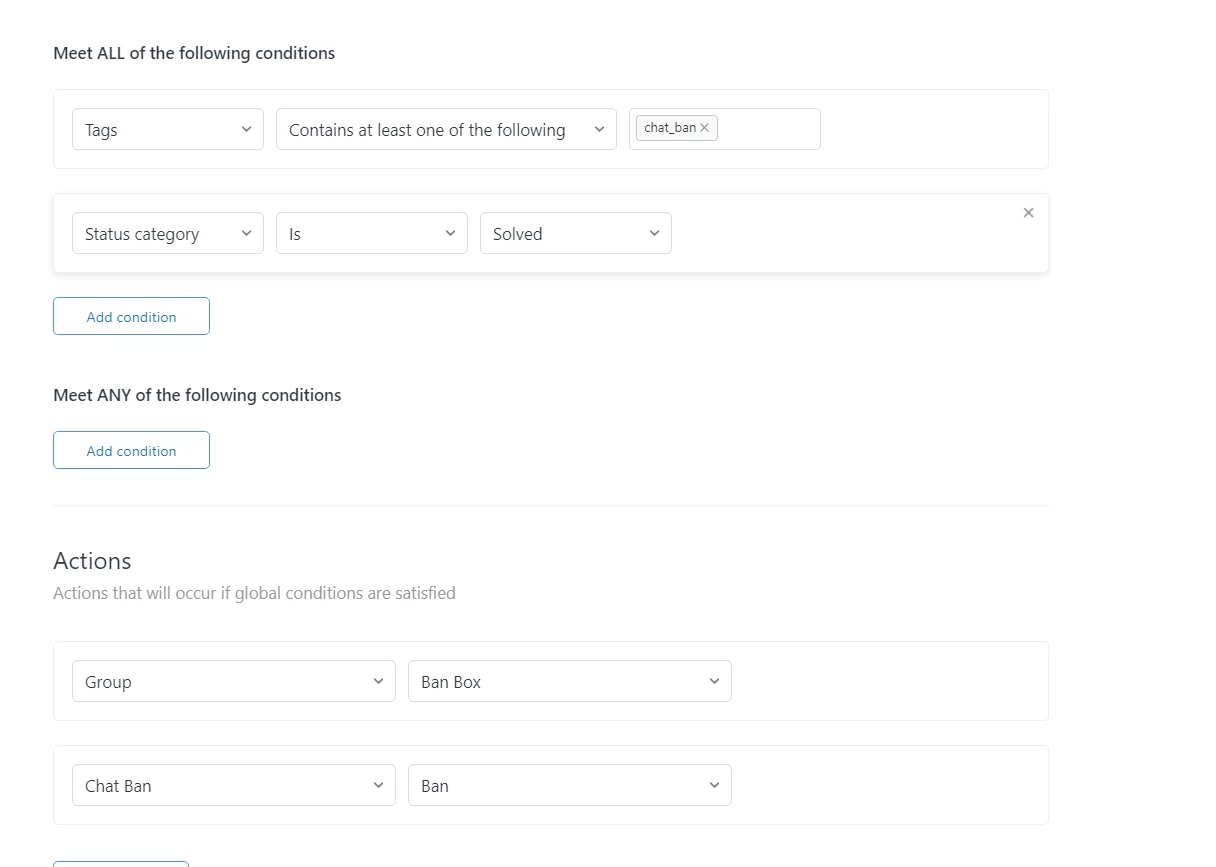Click the Actions section heading
Image resolution: width=1216 pixels, height=867 pixels.
tap(92, 561)
